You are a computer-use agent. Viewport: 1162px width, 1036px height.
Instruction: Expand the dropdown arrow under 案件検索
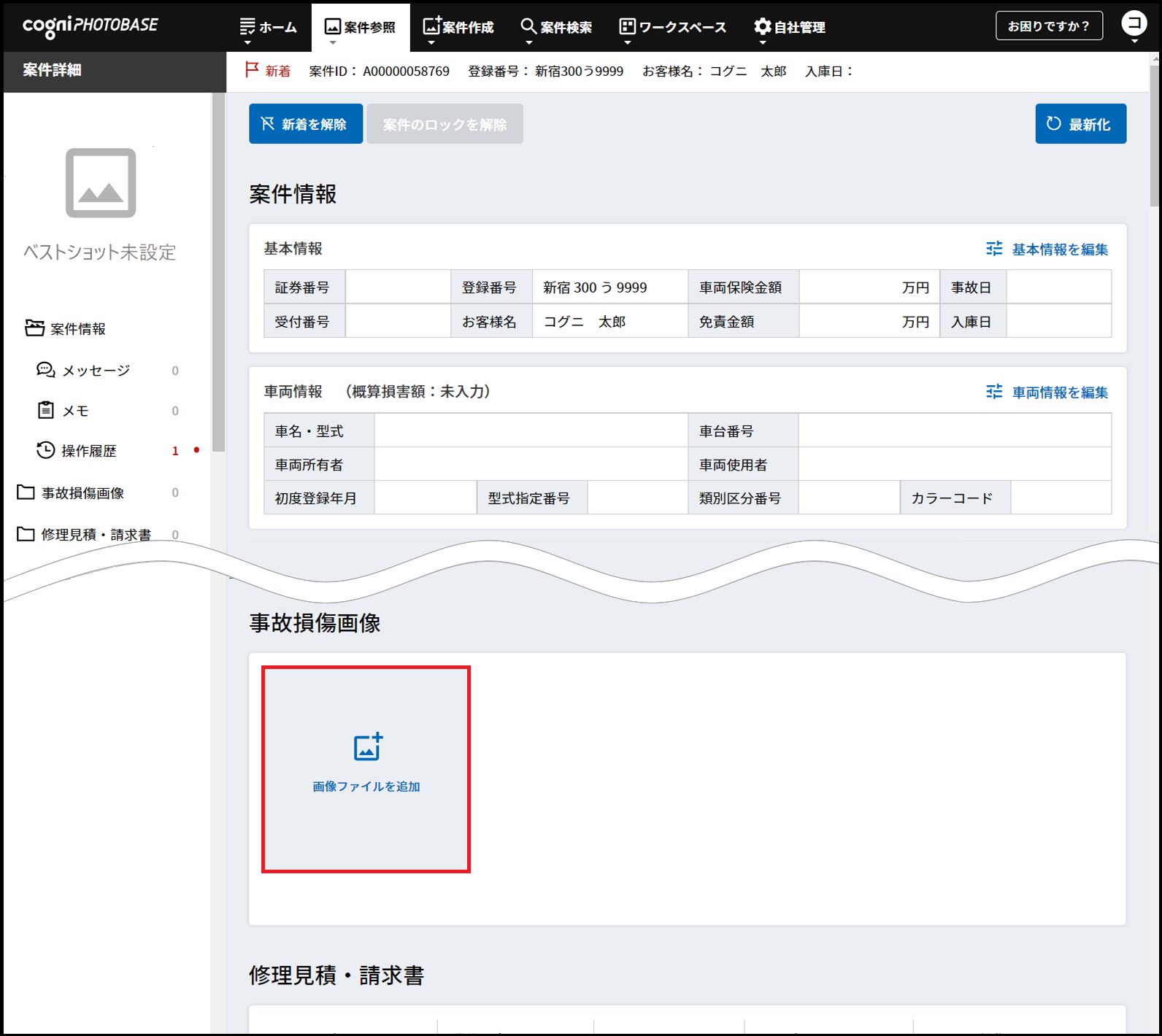click(x=528, y=42)
